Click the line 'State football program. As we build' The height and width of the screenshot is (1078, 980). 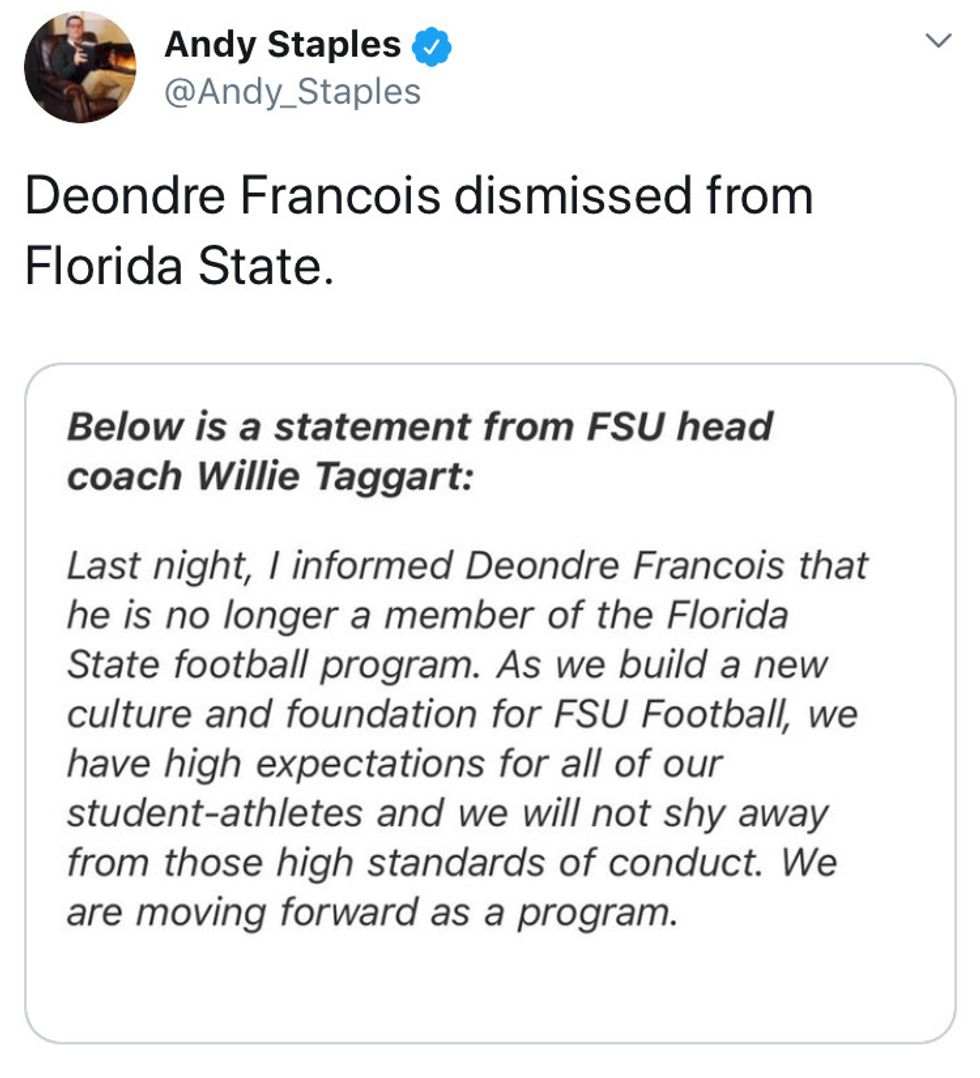click(448, 664)
